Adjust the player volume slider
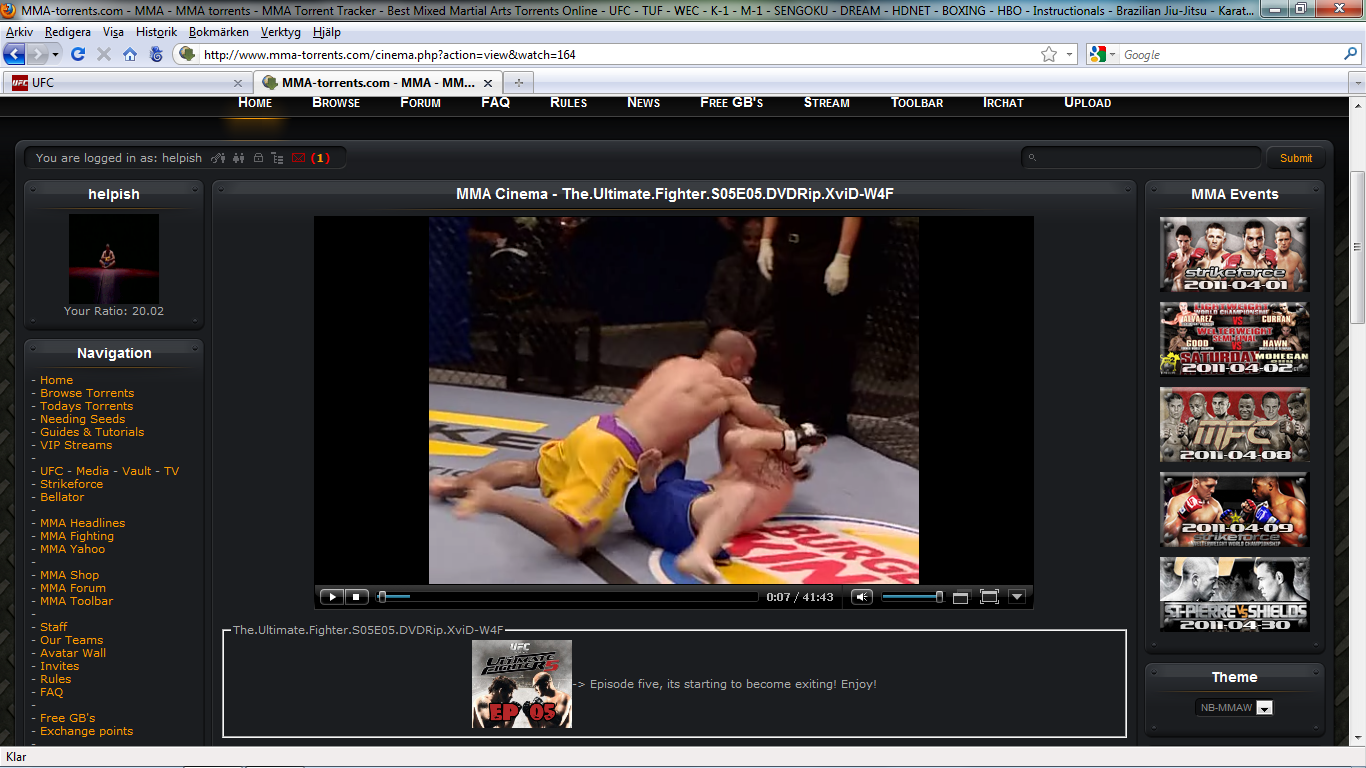1366x768 pixels. coord(912,597)
